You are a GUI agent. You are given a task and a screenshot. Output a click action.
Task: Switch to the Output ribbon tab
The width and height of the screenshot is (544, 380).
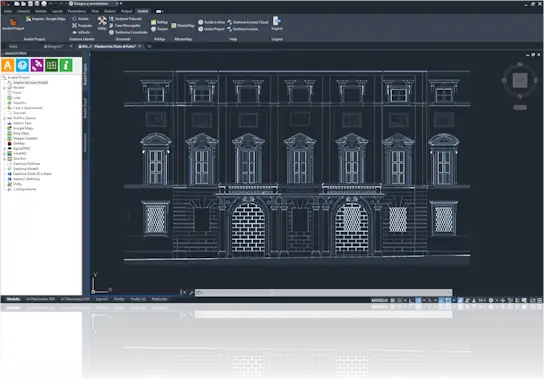126,11
